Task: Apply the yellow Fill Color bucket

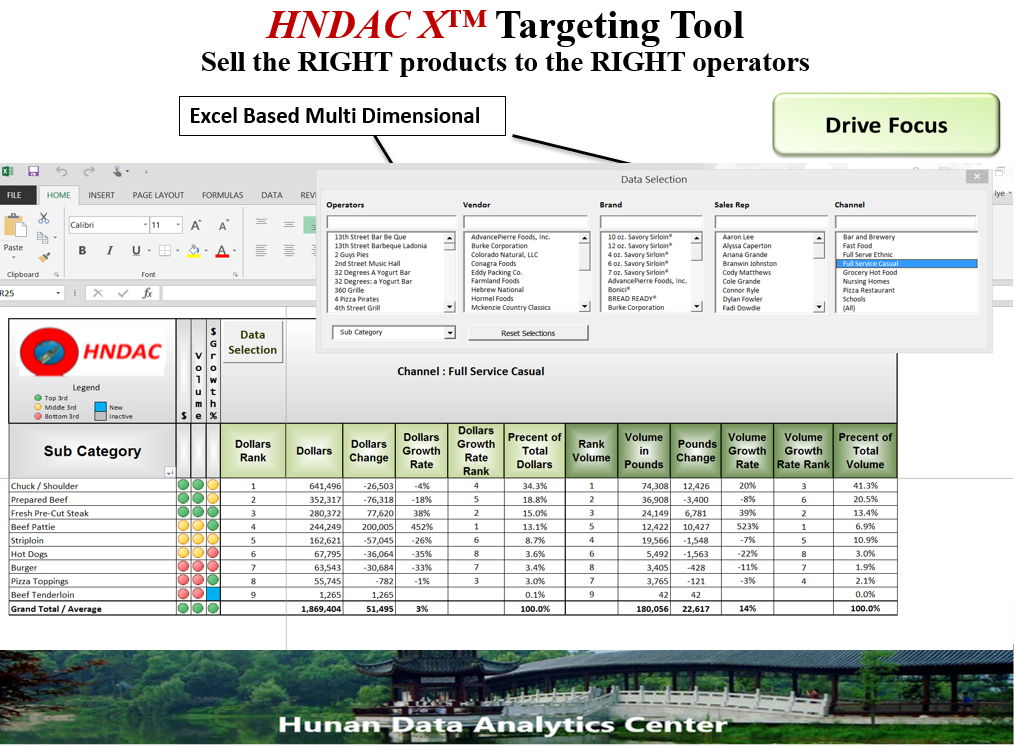Action: pyautogui.click(x=194, y=251)
